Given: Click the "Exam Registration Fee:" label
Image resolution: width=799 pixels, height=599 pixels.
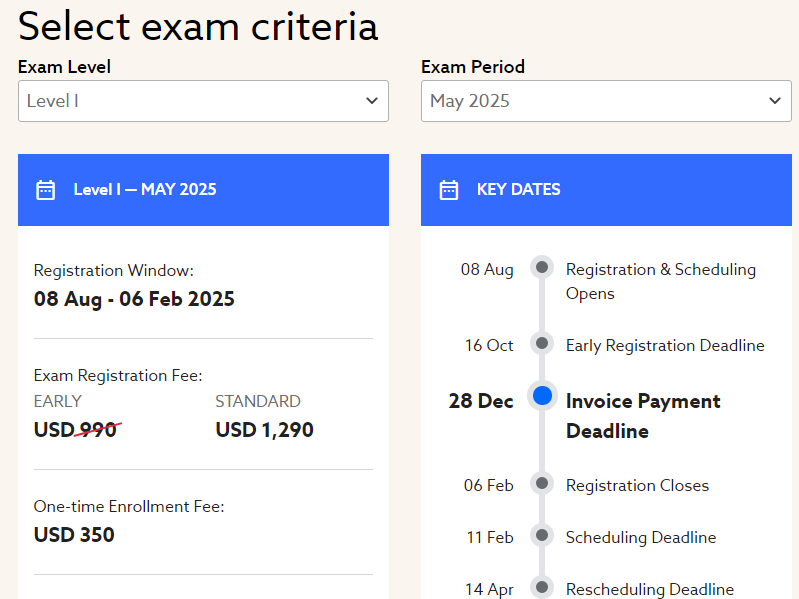Looking at the screenshot, I should (118, 375).
